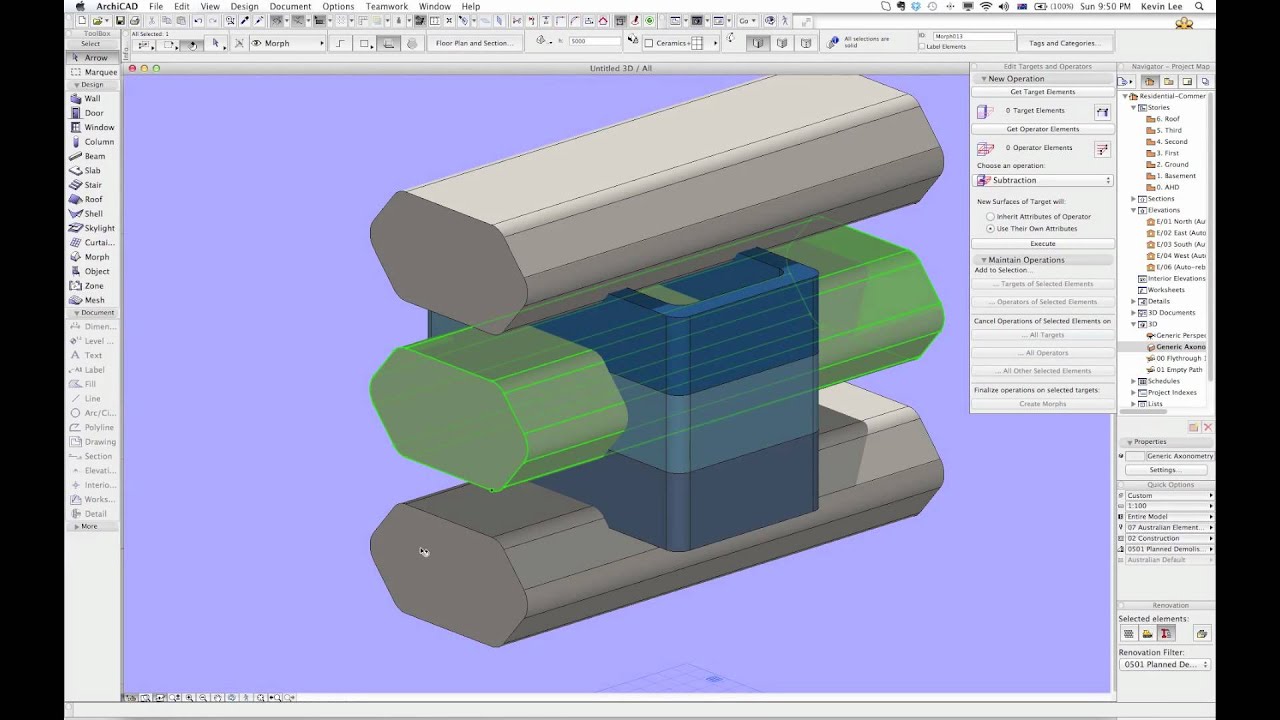Screen dimensions: 1280x720
Task: Click the Undo arrow in the toolbar
Action: click(x=198, y=20)
